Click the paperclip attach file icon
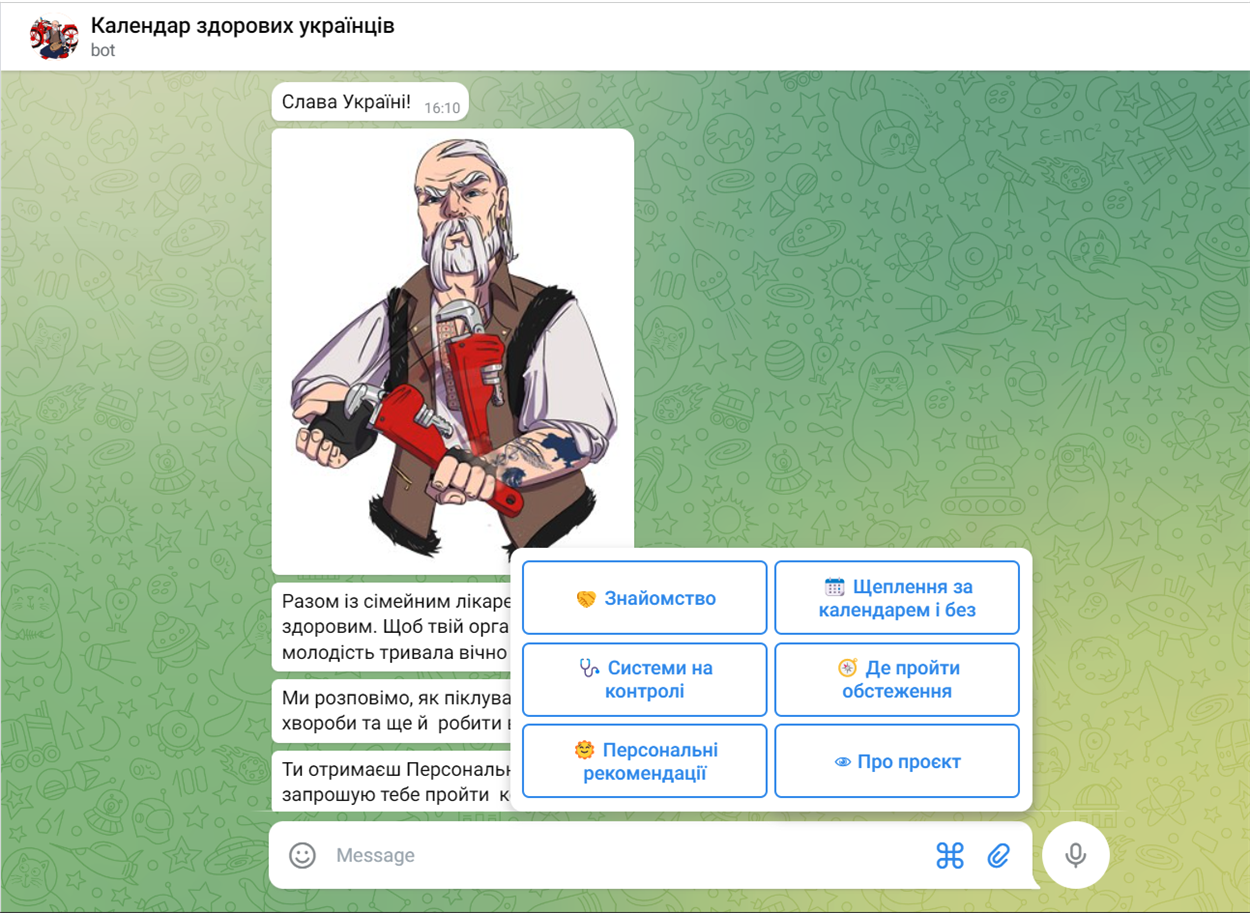1250x913 pixels. pyautogui.click(x=998, y=855)
